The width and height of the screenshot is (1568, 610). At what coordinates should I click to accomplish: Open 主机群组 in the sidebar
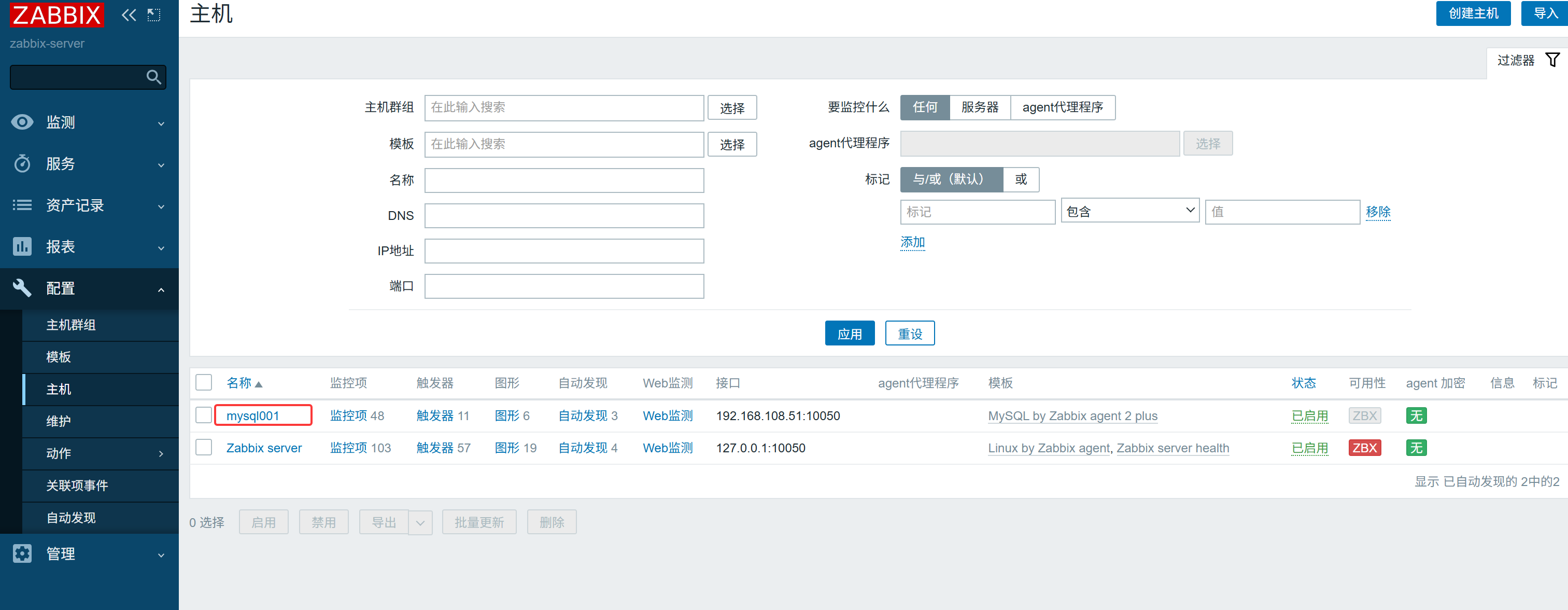[x=101, y=325]
